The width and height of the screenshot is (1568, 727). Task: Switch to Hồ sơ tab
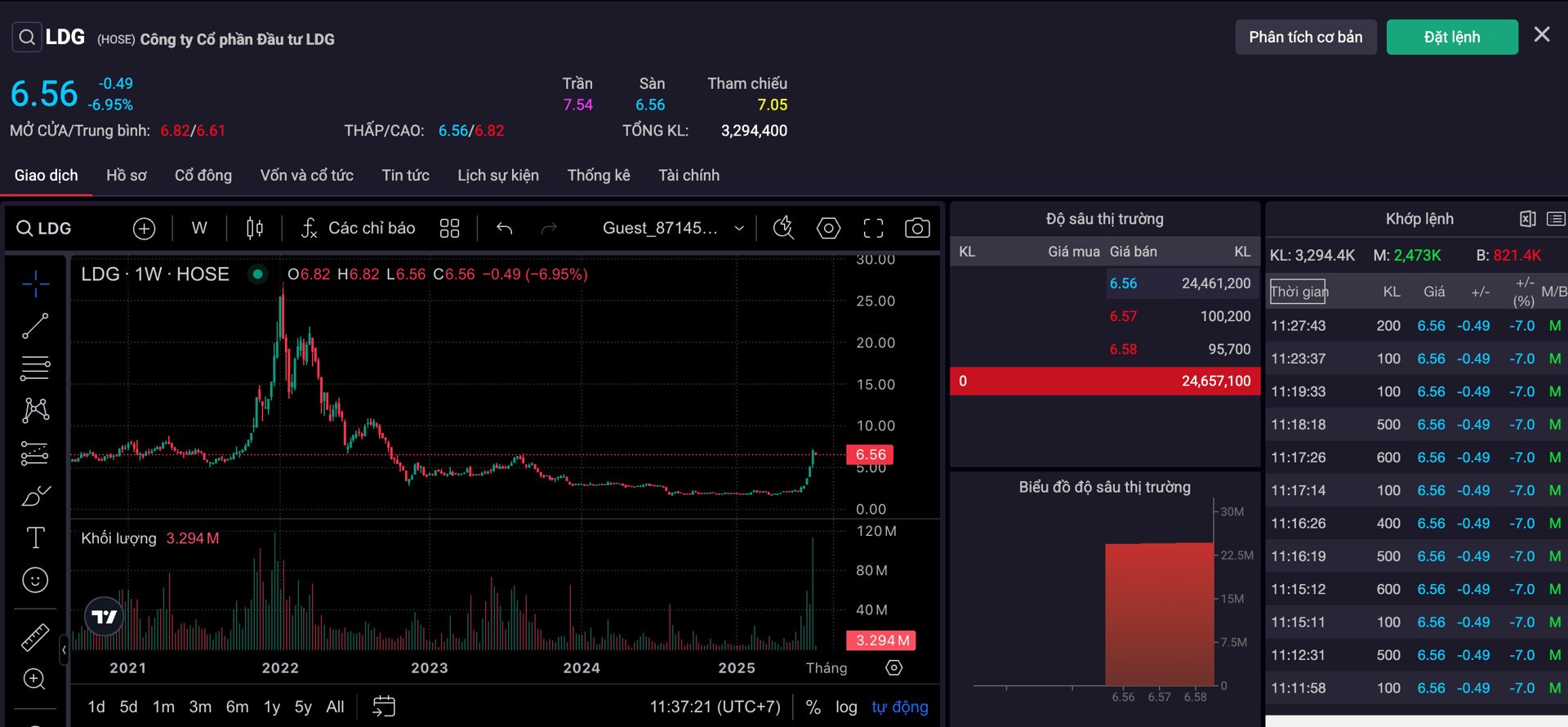click(x=127, y=176)
